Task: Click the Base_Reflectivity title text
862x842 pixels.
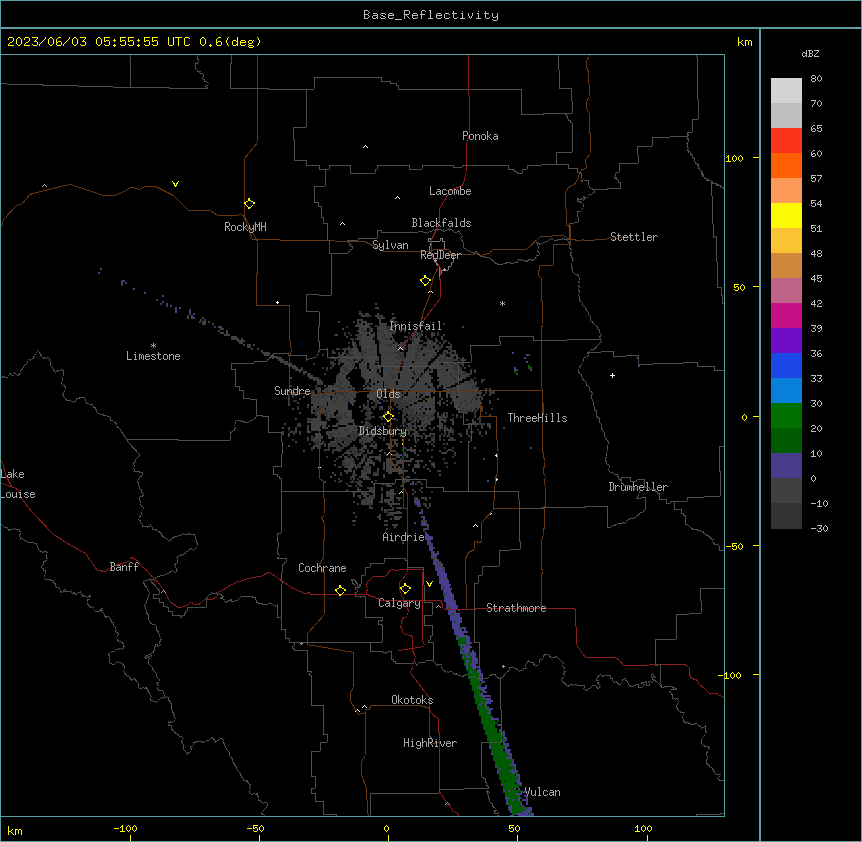Action: (431, 15)
